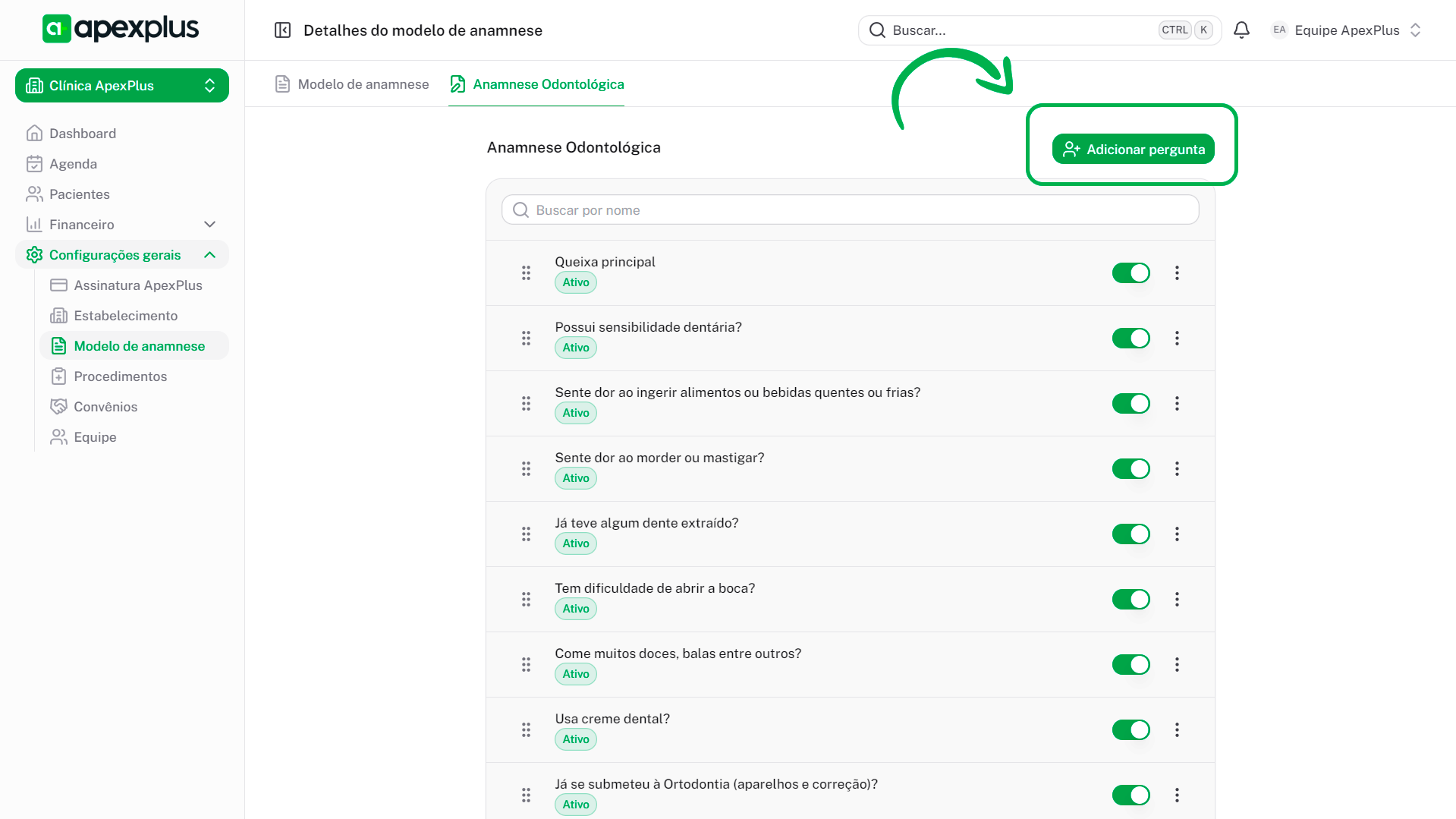Screen dimensions: 1456x819
Task: Click drag handle for Tem dificuldade de abrir a boca
Action: point(526,600)
